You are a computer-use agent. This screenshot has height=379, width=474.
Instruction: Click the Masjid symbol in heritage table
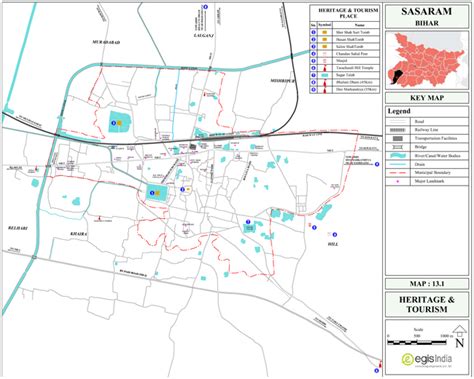pos(324,61)
